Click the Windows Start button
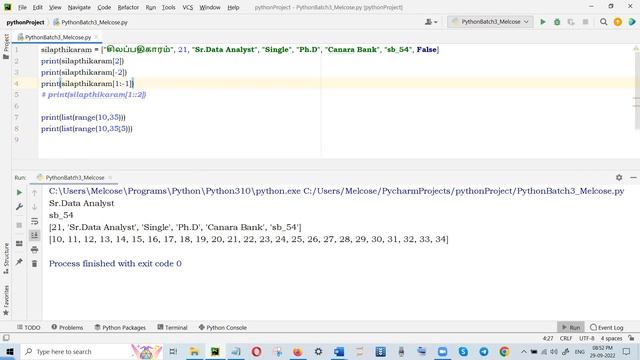Image resolution: width=640 pixels, height=360 pixels. (9, 351)
